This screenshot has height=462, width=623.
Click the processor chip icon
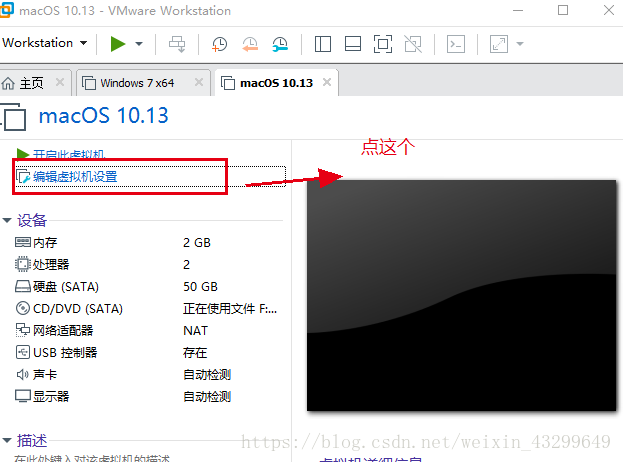(x=23, y=264)
